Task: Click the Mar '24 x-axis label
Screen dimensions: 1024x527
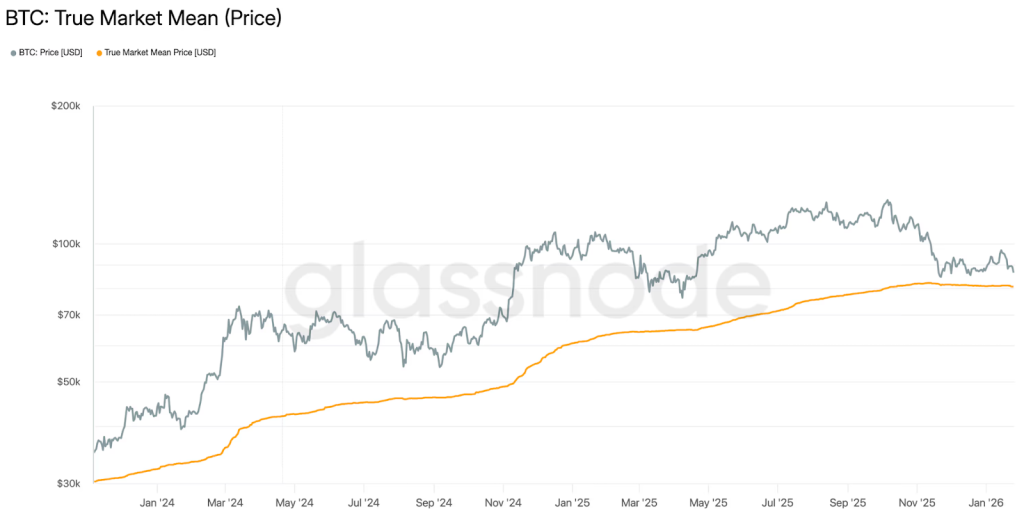Action: click(225, 502)
